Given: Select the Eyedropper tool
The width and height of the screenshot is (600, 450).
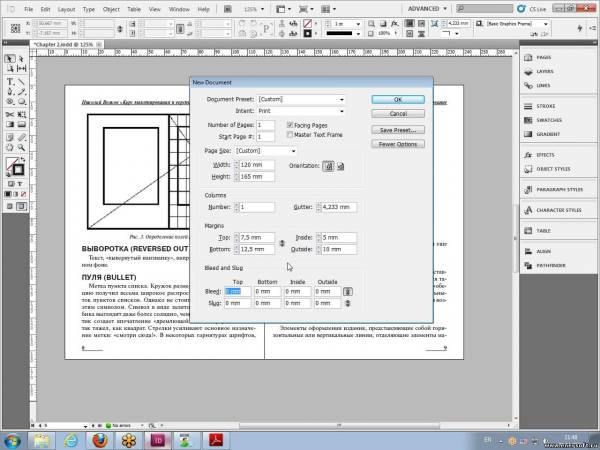Looking at the screenshot, I should (x=21, y=137).
